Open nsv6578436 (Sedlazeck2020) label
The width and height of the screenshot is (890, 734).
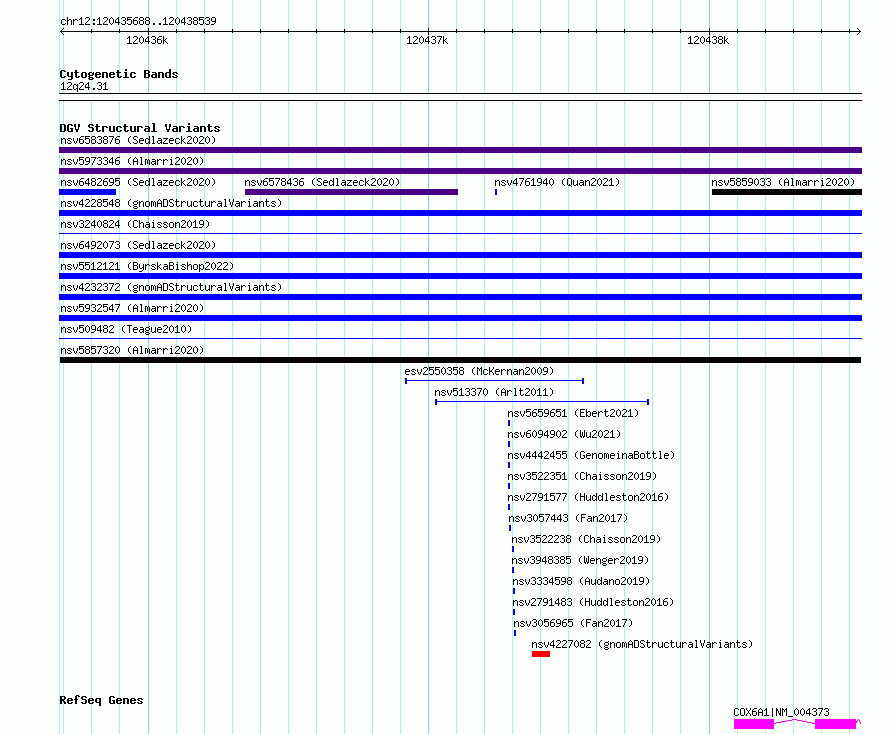click(x=322, y=182)
